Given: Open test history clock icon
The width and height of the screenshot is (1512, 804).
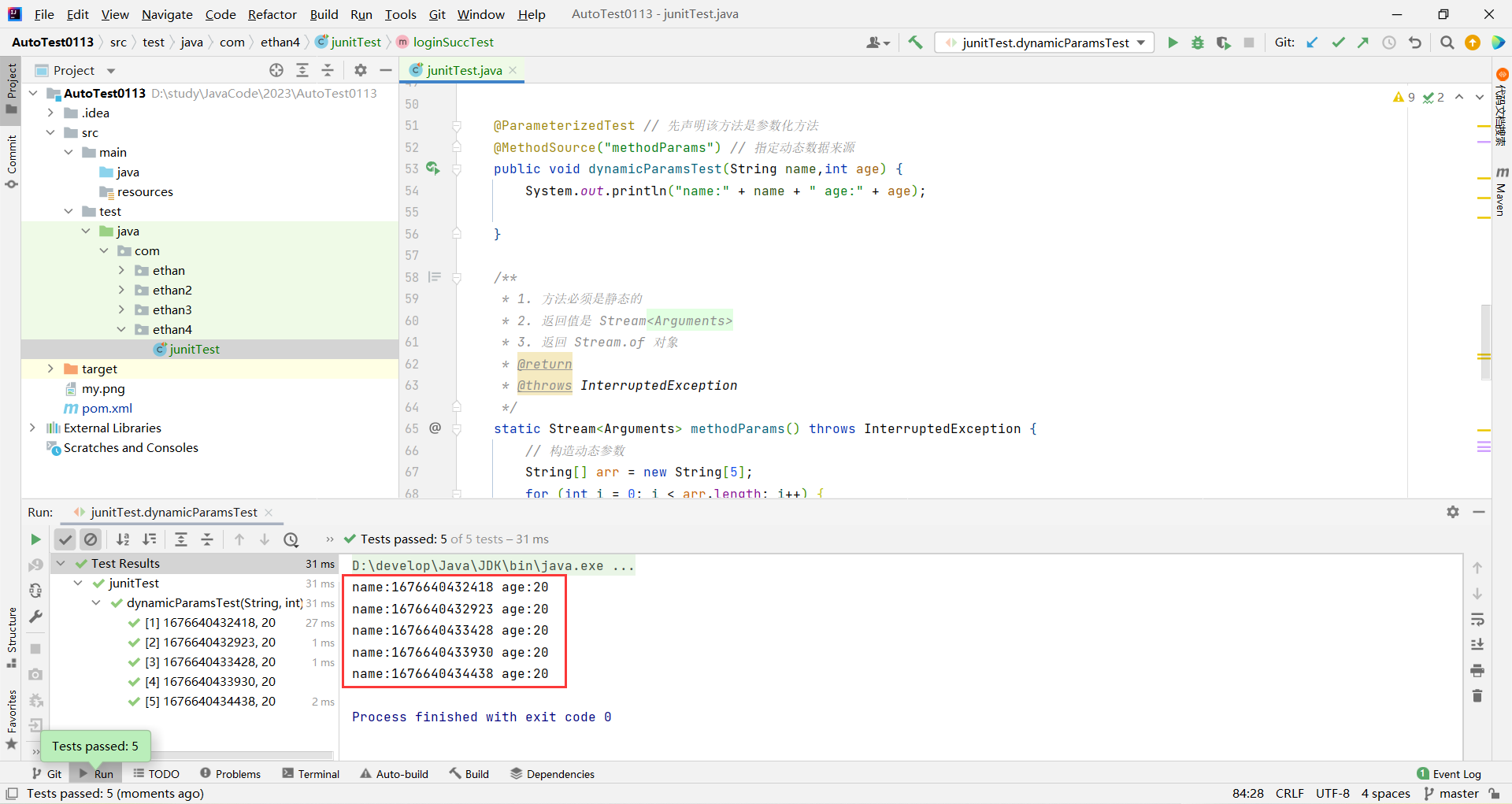Looking at the screenshot, I should pos(291,539).
